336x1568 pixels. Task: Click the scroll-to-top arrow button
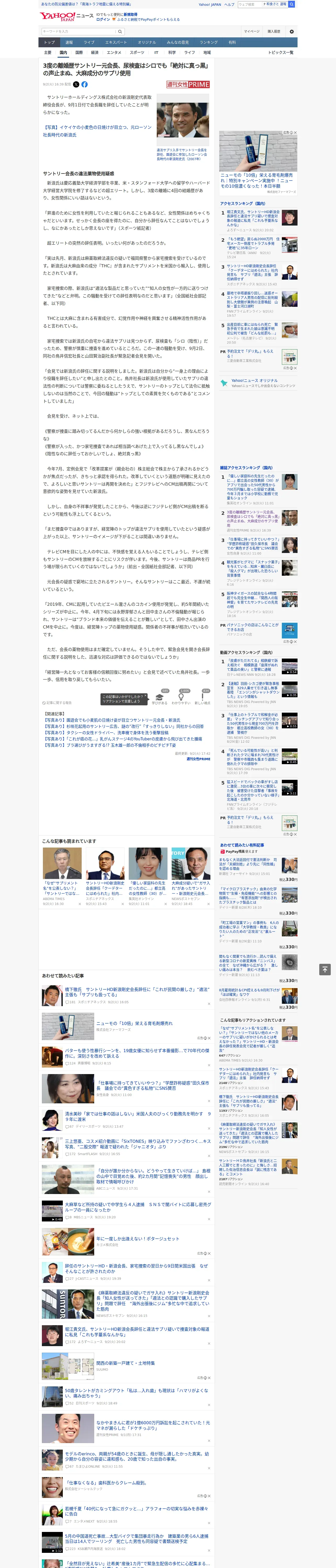325,970
